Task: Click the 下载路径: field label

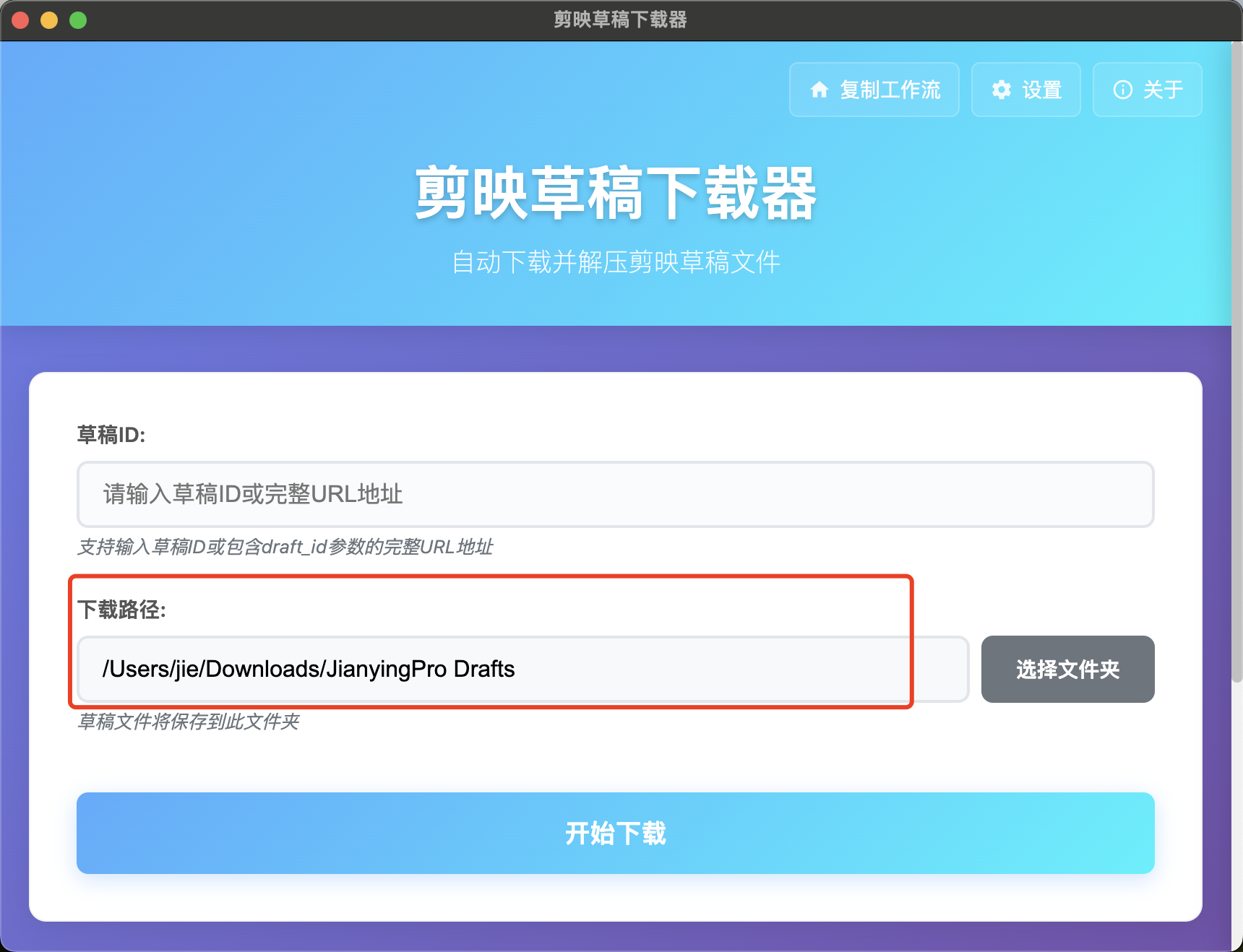Action: click(121, 610)
